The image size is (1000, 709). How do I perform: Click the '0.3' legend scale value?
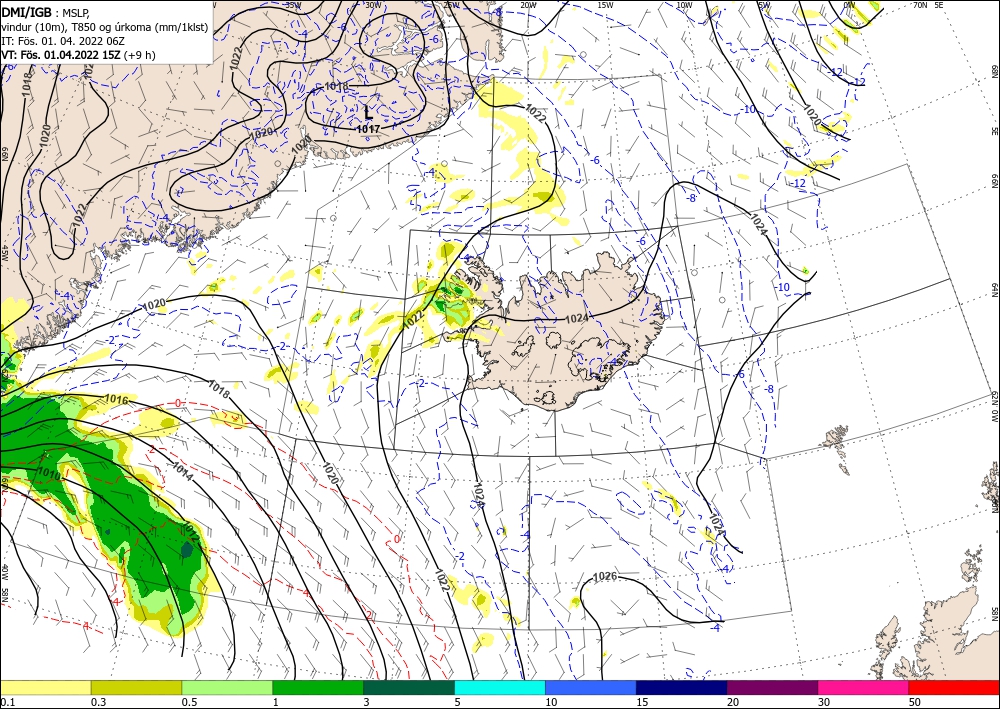coord(98,702)
